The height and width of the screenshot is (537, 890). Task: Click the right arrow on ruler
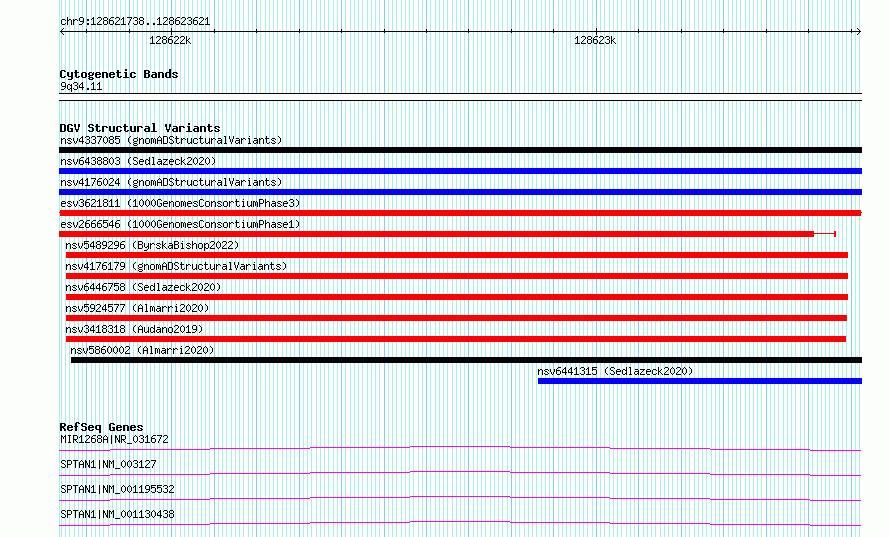tap(858, 31)
